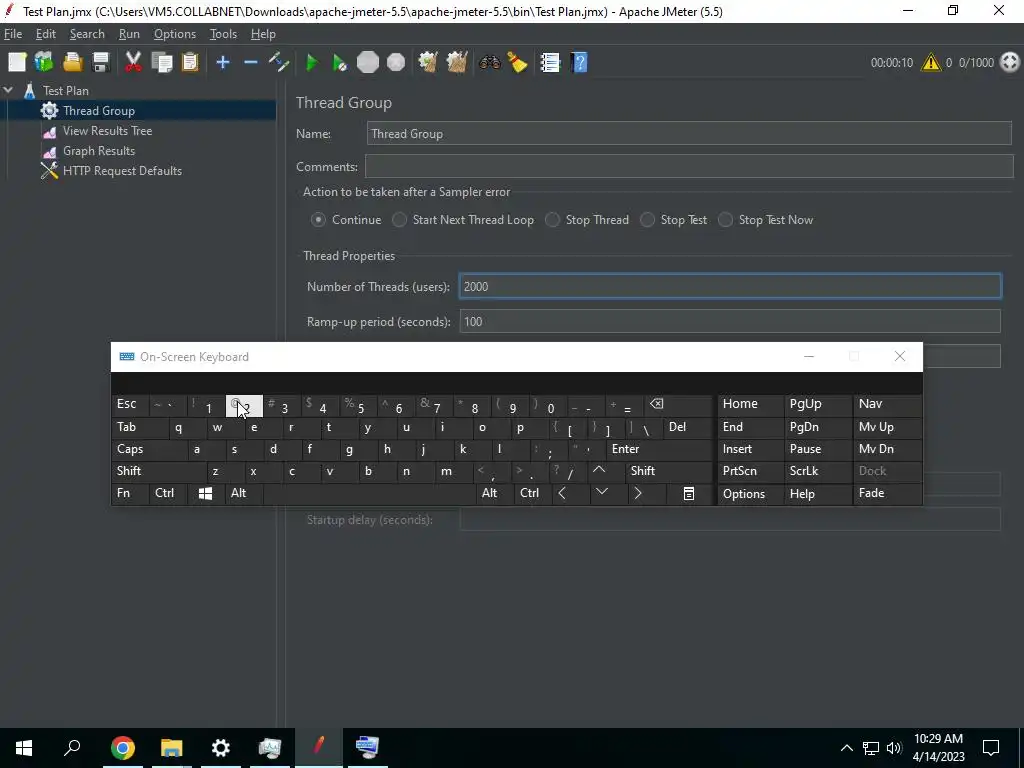This screenshot has height=768, width=1024.
Task: Select the Continue radio button
Action: 318,220
